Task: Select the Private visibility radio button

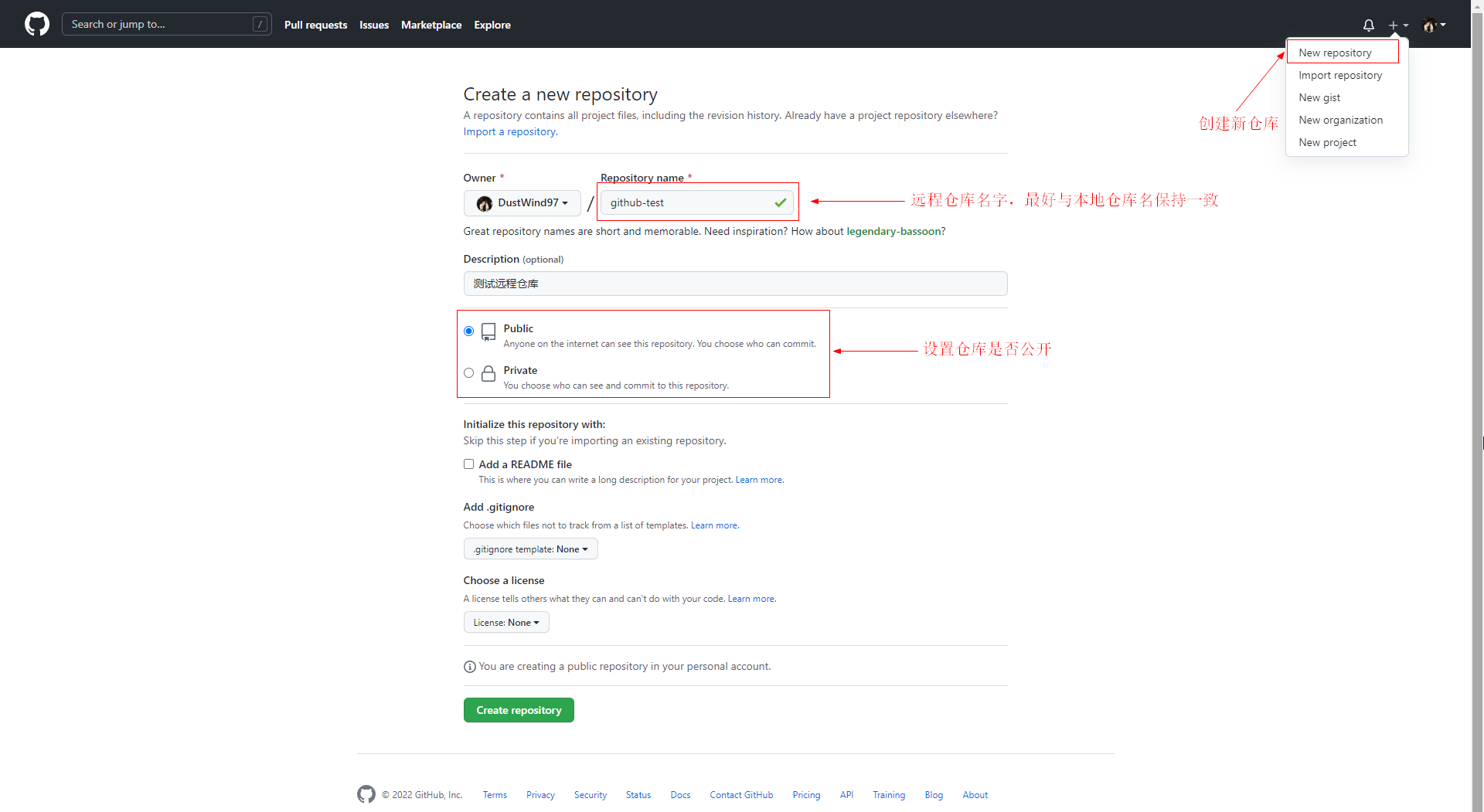Action: tap(468, 373)
